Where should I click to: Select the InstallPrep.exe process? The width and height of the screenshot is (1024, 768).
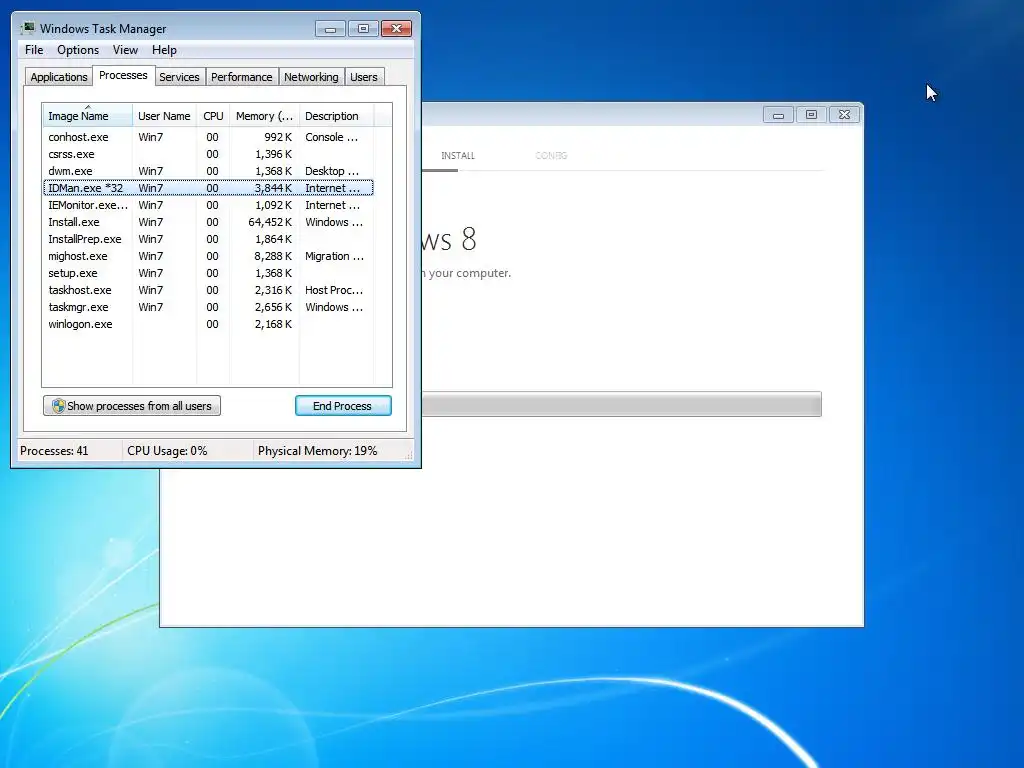tap(208, 239)
